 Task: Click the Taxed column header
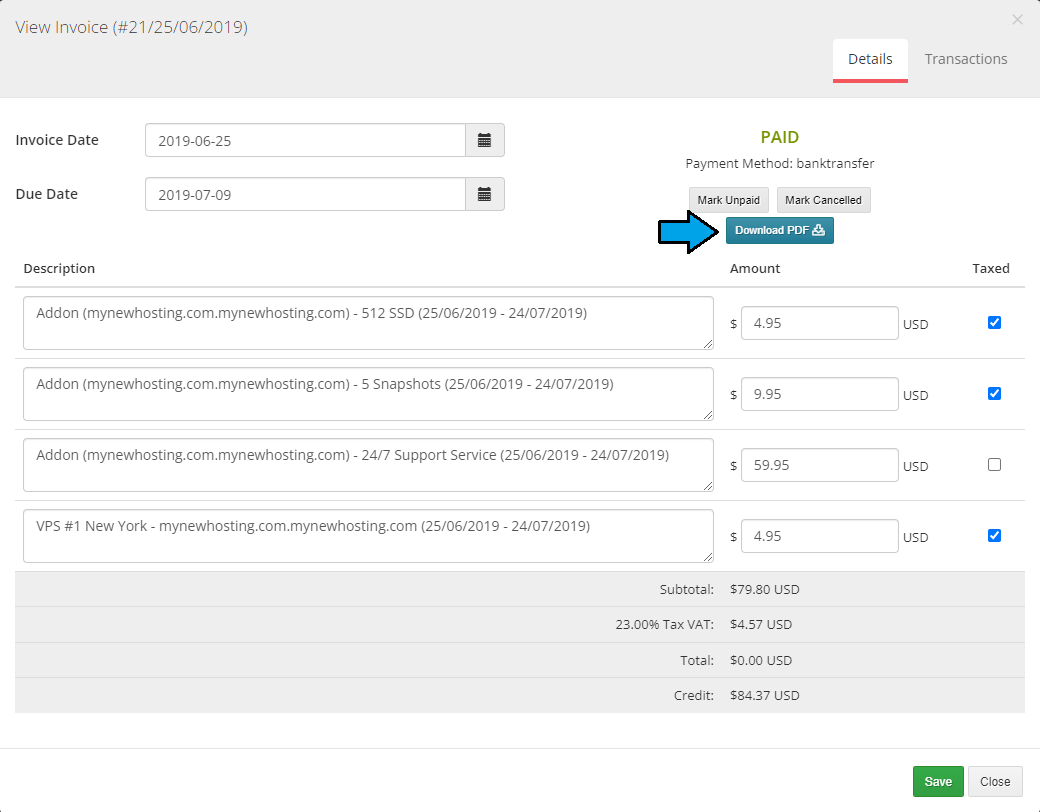[x=991, y=268]
